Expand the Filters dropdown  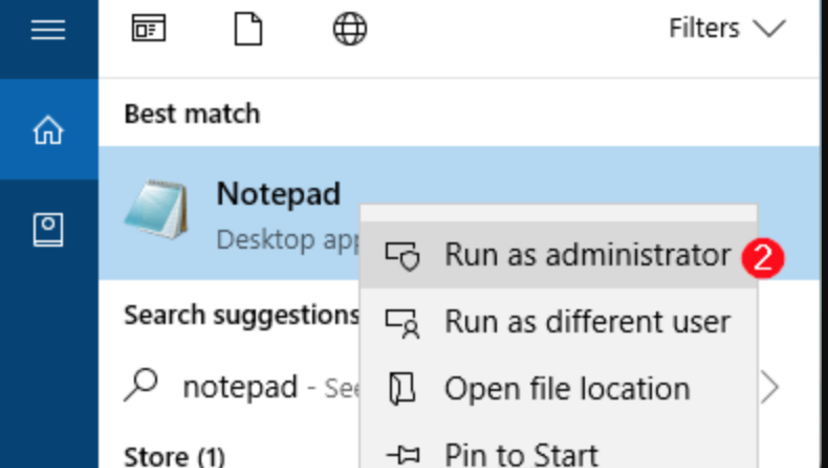(727, 28)
